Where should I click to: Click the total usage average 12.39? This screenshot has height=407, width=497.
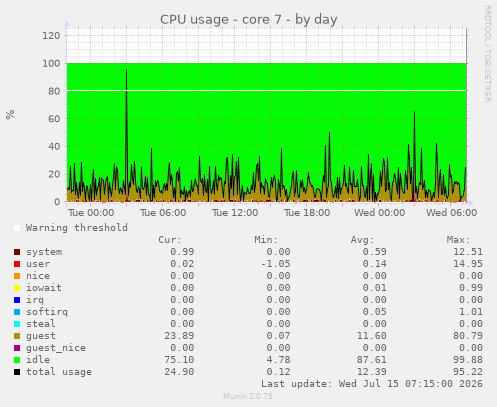point(372,372)
